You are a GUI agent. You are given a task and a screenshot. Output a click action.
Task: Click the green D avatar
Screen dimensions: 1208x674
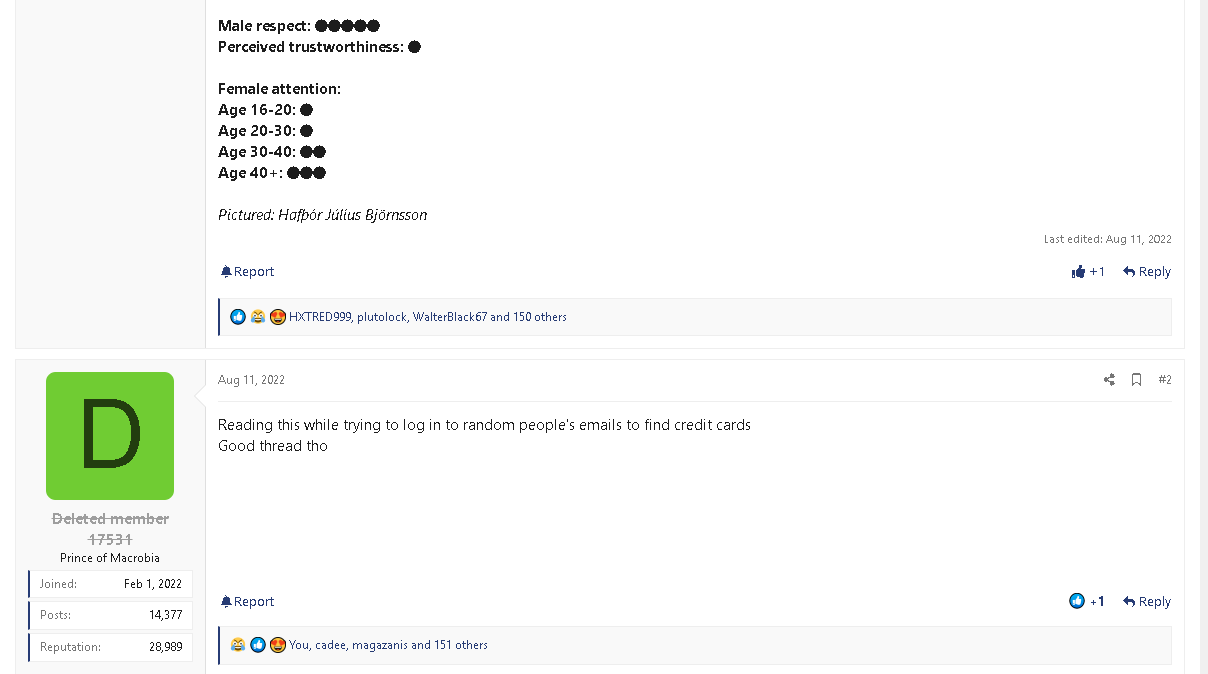pyautogui.click(x=110, y=436)
